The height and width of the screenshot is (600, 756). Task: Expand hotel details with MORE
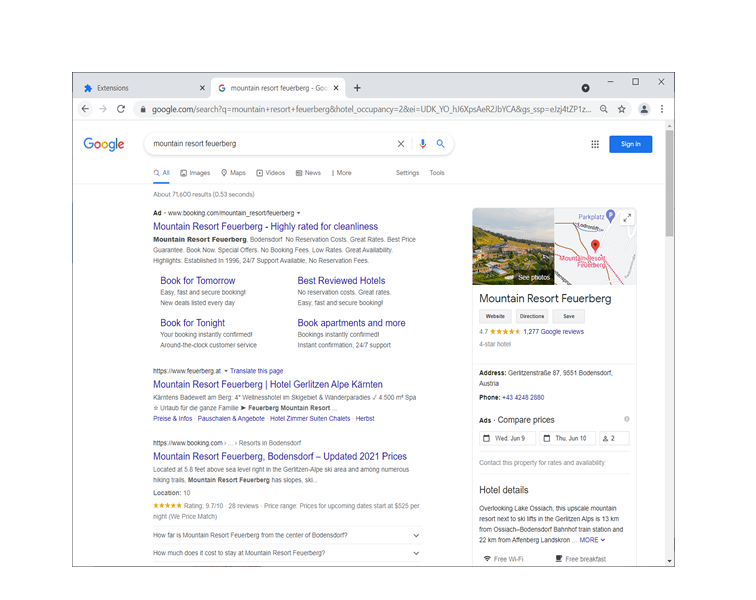[x=592, y=540]
